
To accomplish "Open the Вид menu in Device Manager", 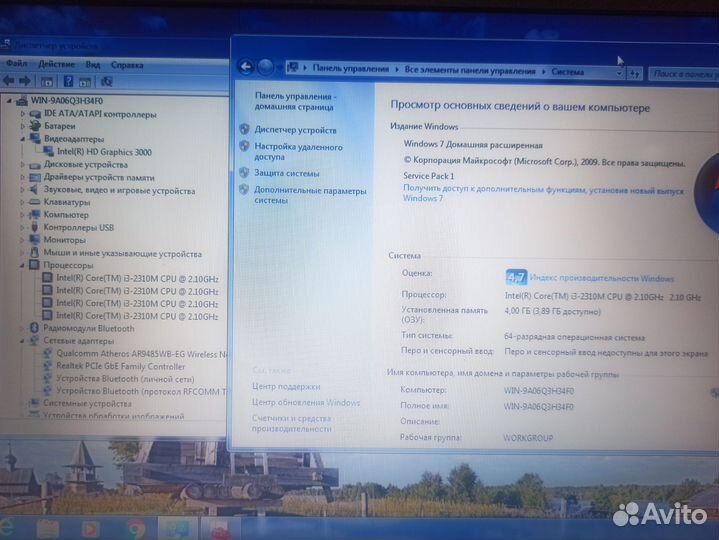I will click(x=93, y=65).
